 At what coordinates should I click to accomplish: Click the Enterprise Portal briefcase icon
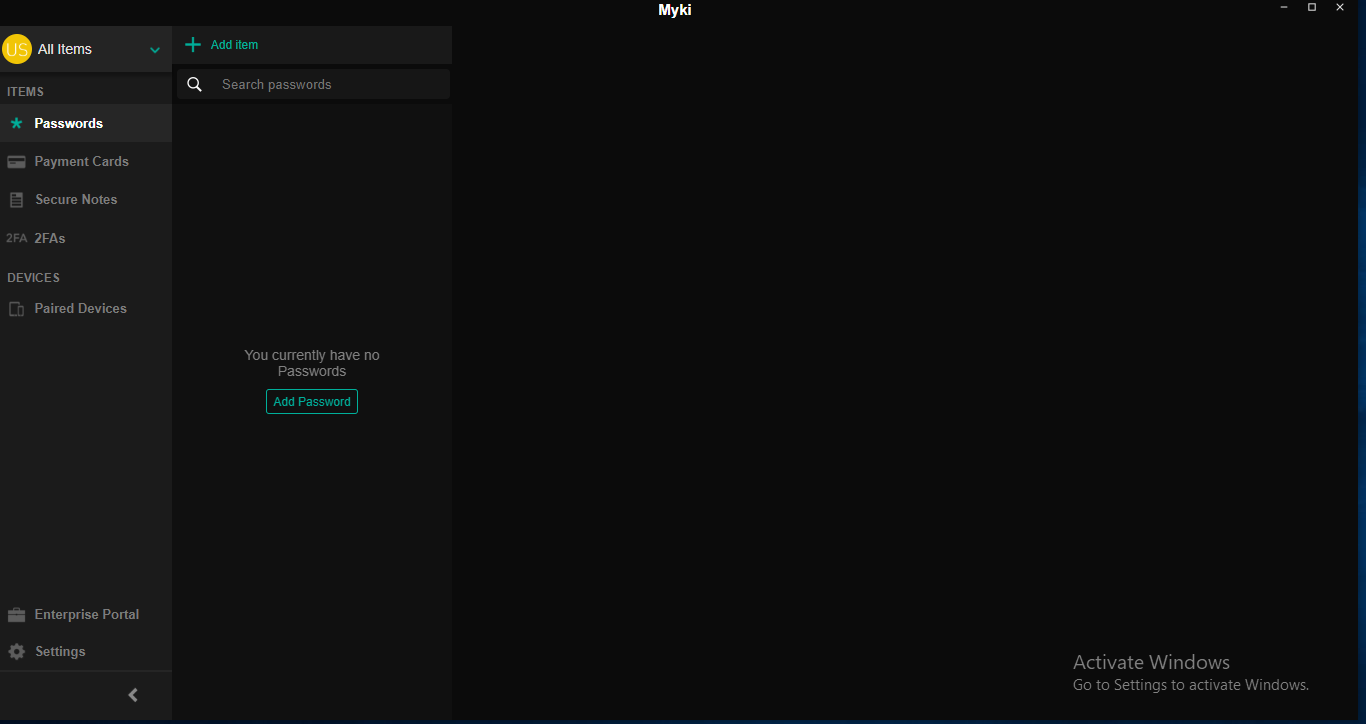[x=16, y=614]
